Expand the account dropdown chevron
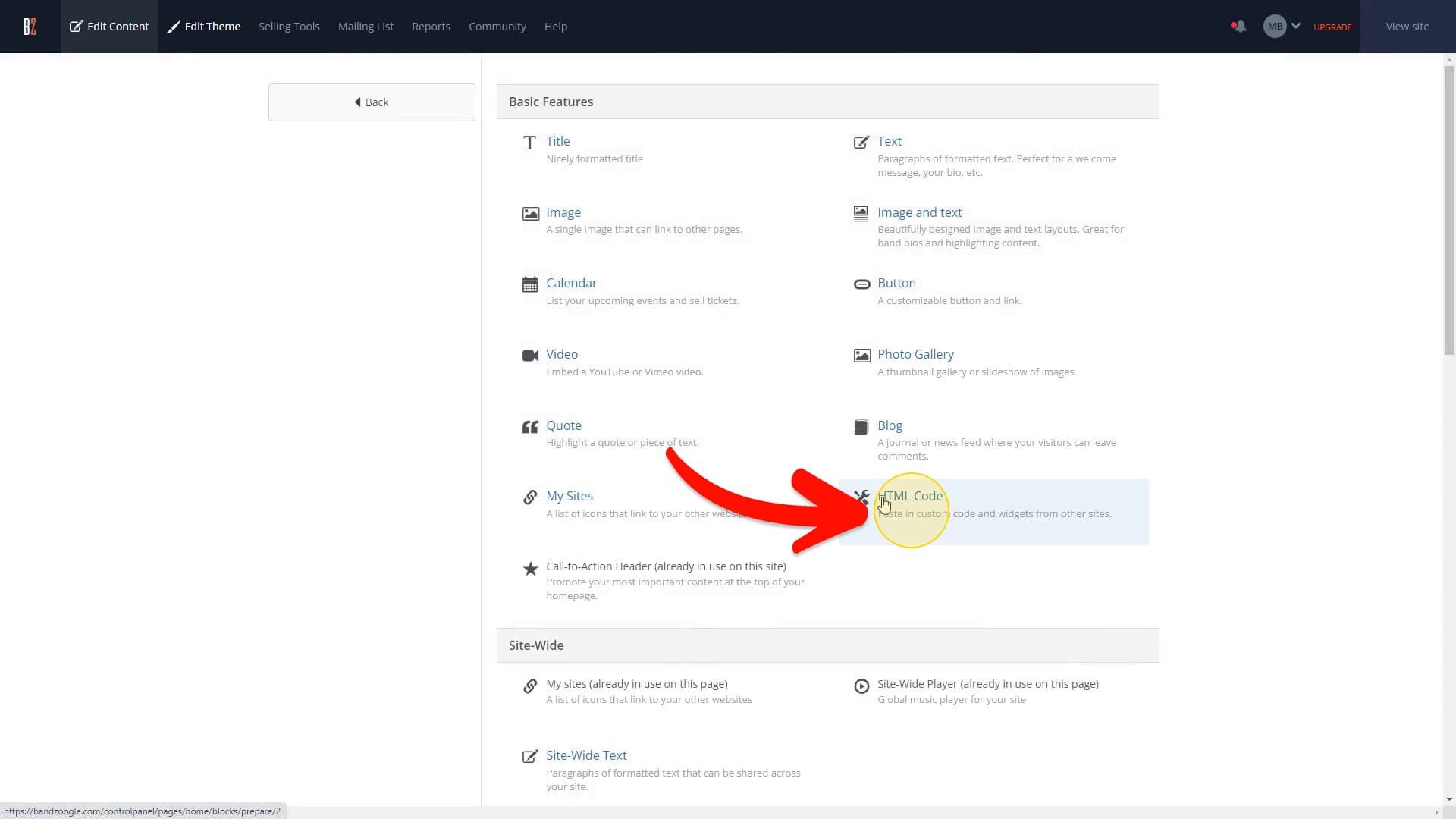Screen dimensions: 1456x819 click(x=1296, y=26)
